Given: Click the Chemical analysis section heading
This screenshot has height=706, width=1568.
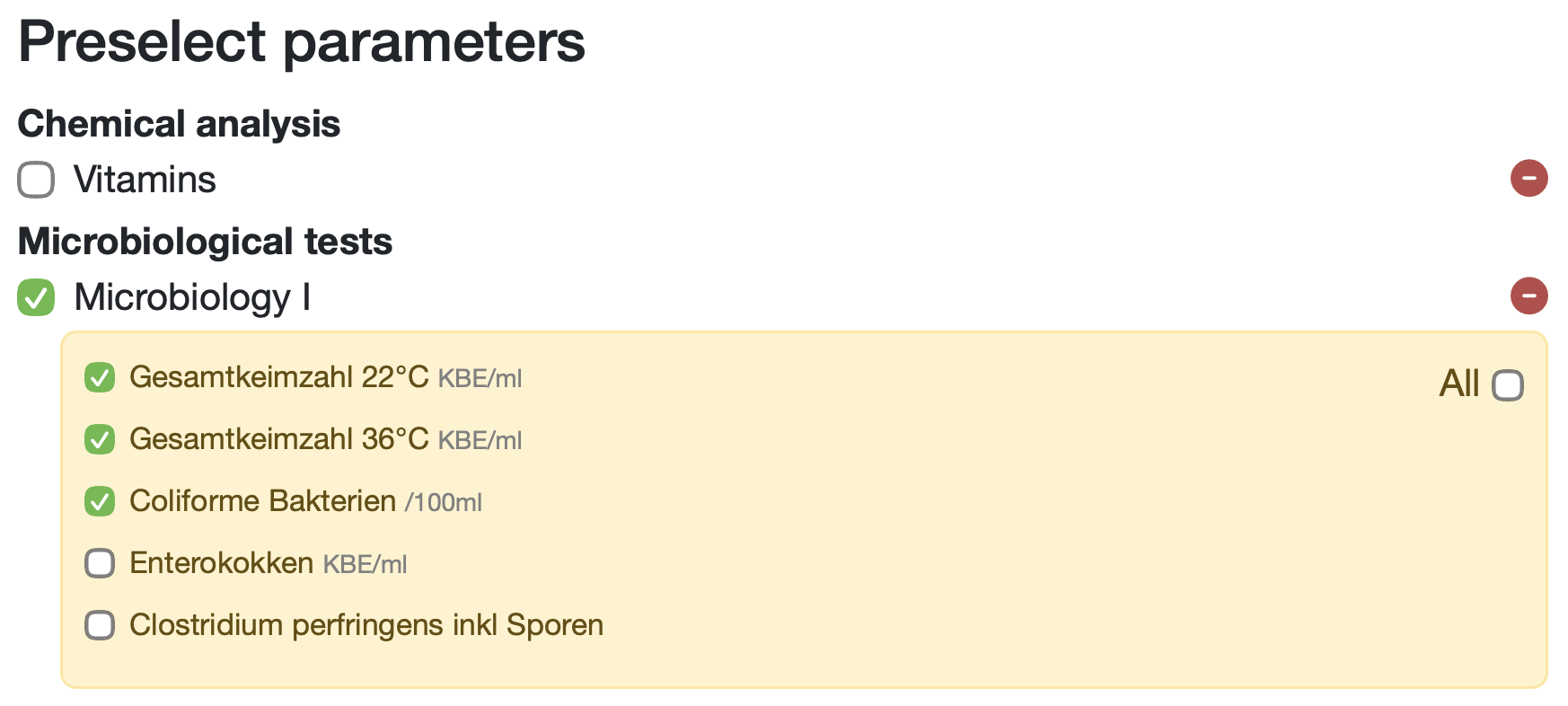Looking at the screenshot, I should (179, 124).
